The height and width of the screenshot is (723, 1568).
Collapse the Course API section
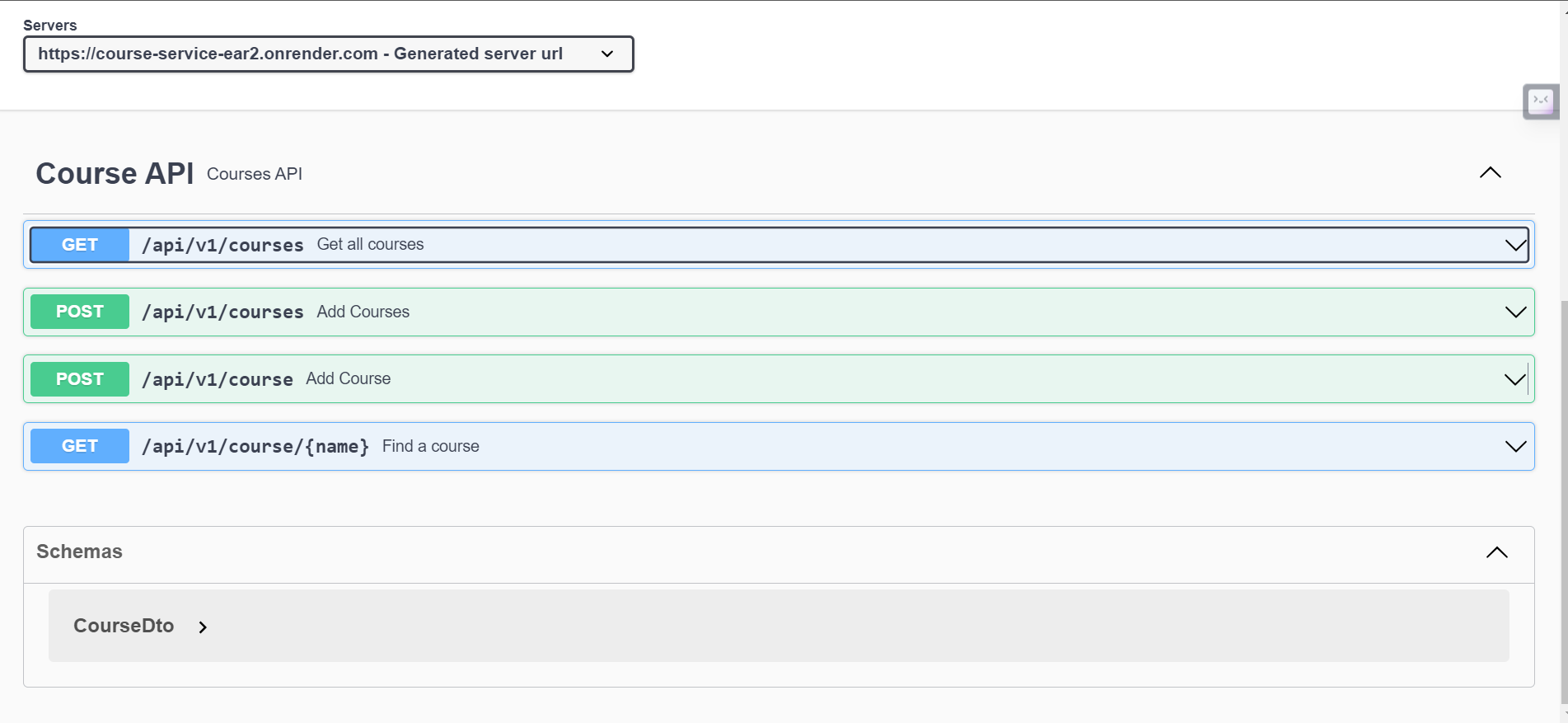pos(1491,173)
